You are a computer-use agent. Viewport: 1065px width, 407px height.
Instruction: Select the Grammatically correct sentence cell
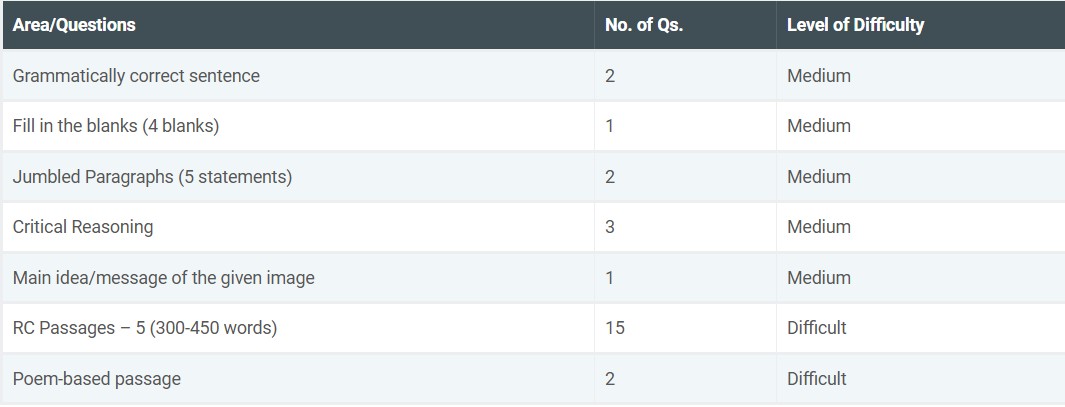(136, 76)
